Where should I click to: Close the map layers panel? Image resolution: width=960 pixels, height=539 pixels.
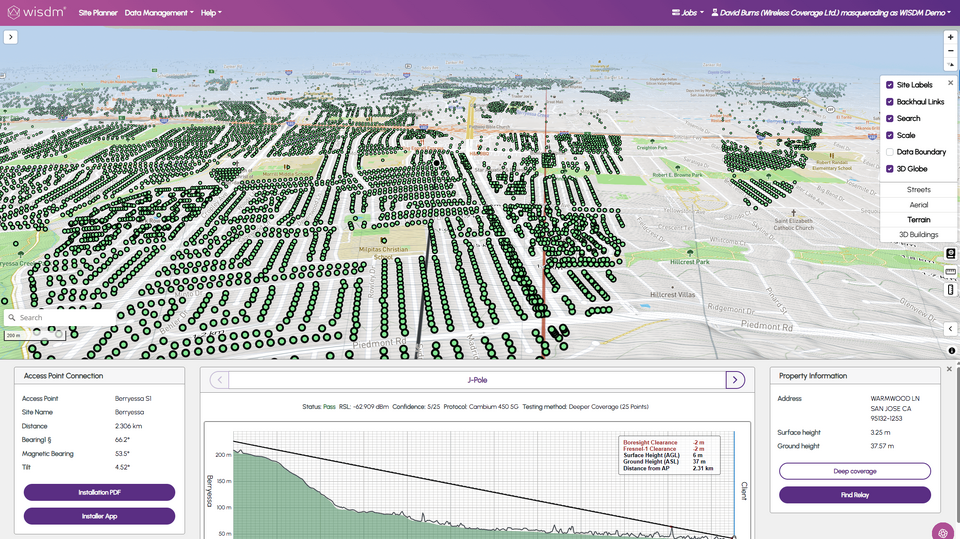click(x=950, y=83)
